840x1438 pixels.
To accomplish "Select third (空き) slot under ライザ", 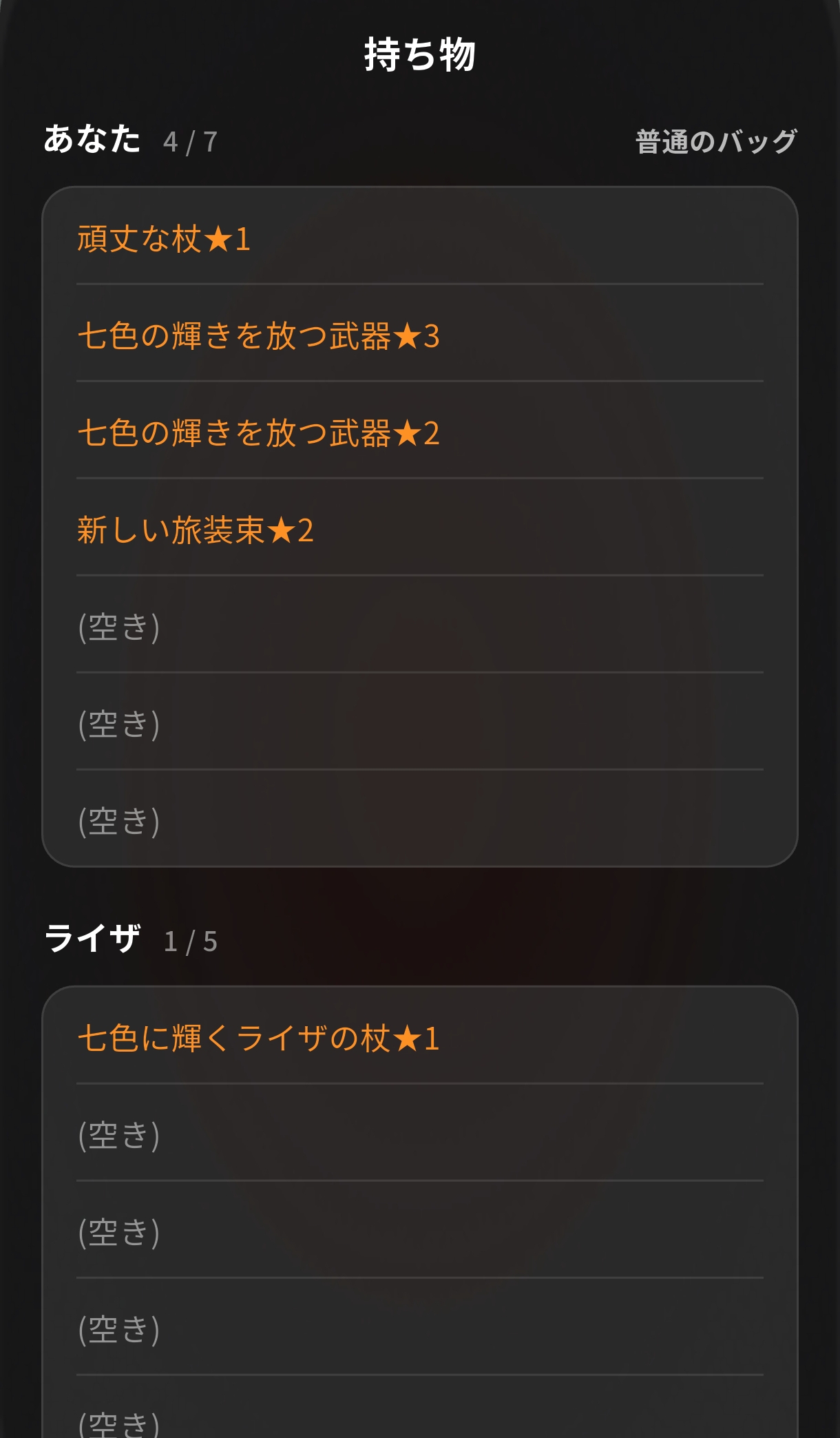I will [x=420, y=1327].
